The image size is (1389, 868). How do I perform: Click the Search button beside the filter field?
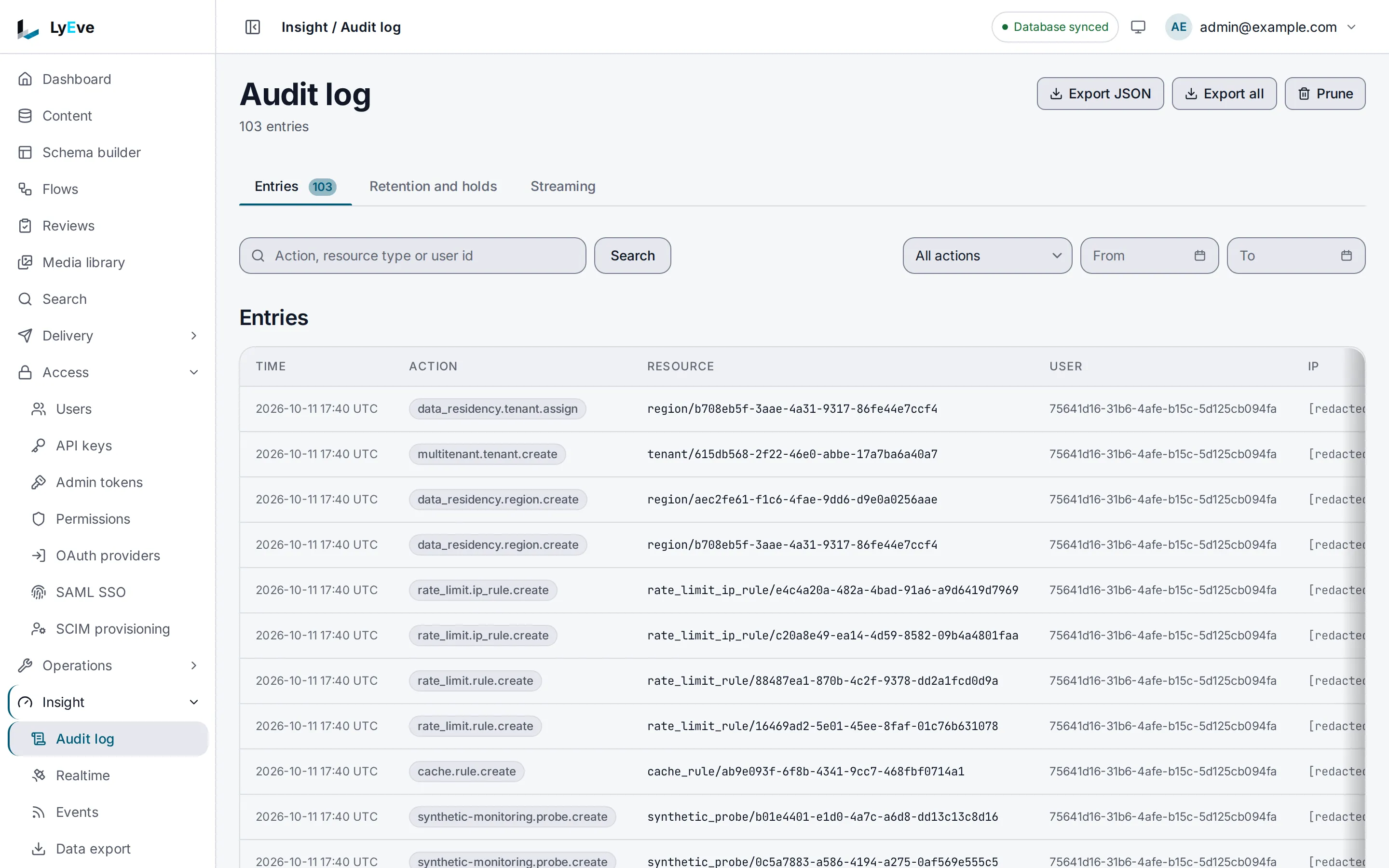tap(632, 256)
